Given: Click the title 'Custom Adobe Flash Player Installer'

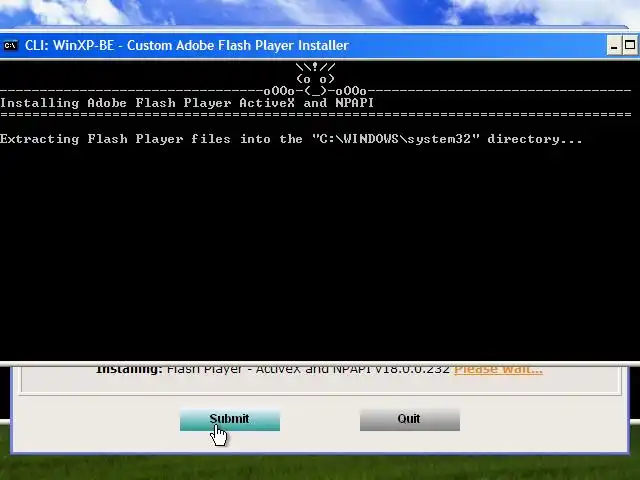Looking at the screenshot, I should point(238,45).
